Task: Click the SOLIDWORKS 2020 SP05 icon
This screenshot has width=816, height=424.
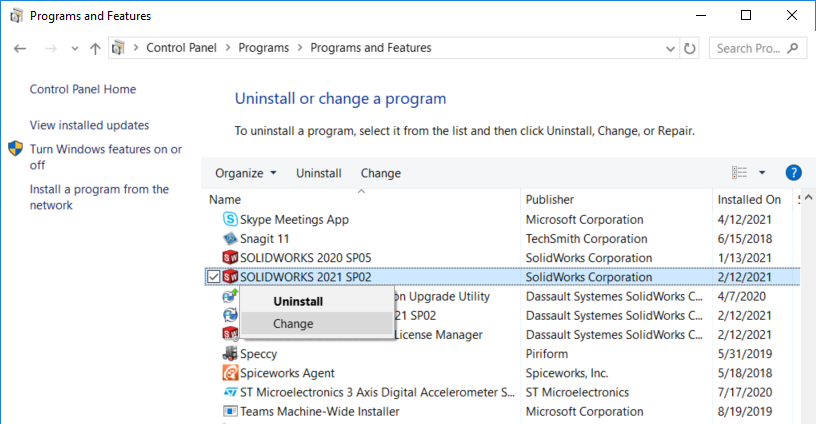Action: [230, 258]
